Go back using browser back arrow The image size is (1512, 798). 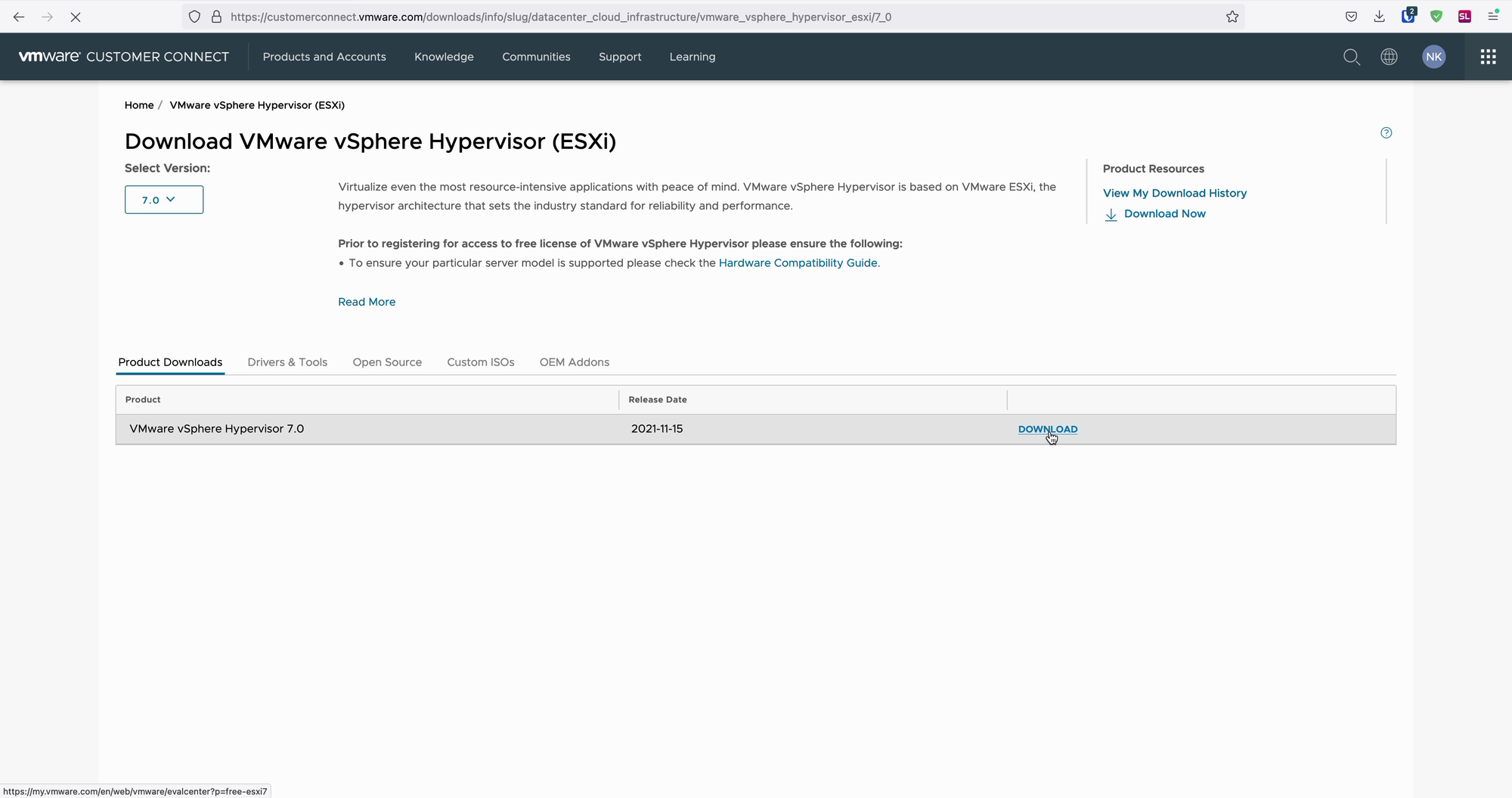click(19, 17)
